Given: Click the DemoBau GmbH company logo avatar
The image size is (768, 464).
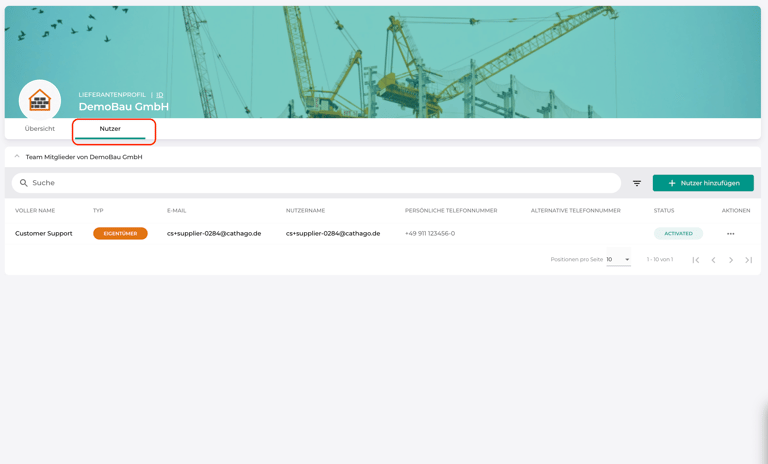Looking at the screenshot, I should (x=40, y=100).
